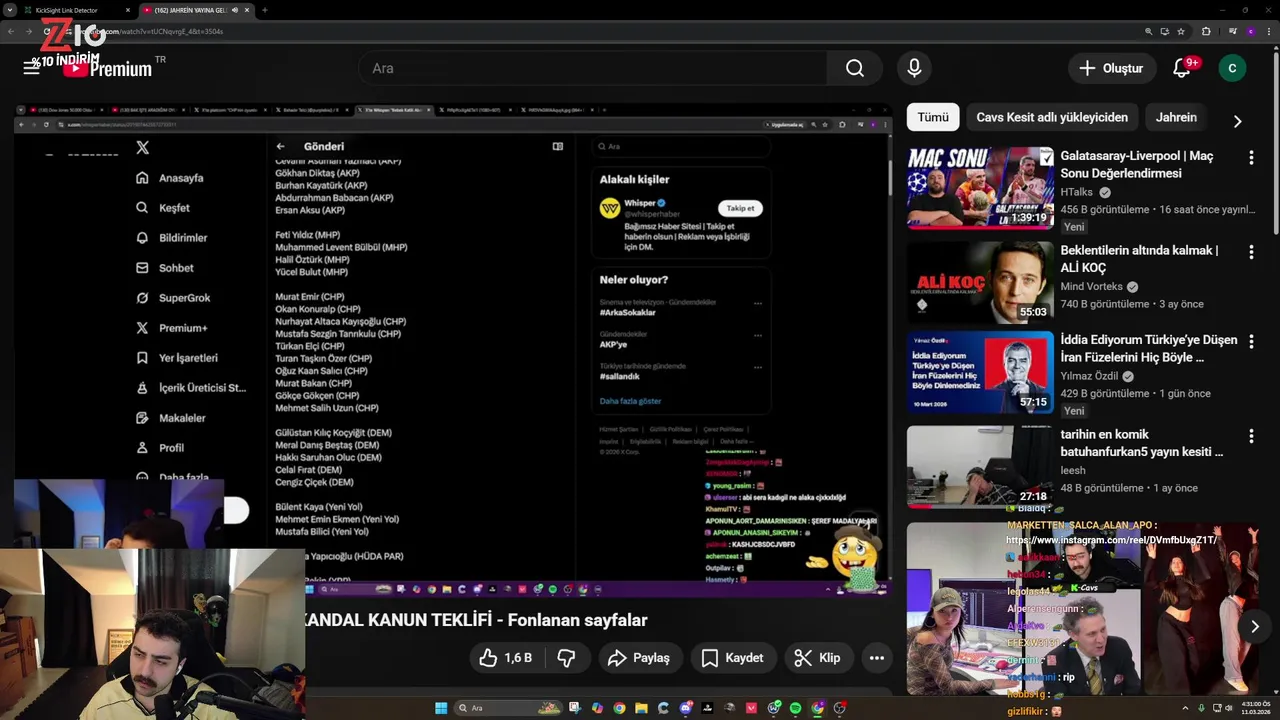Open 'Galatasaray-Liverpool' video thumbnail
The height and width of the screenshot is (720, 1280).
[980, 188]
